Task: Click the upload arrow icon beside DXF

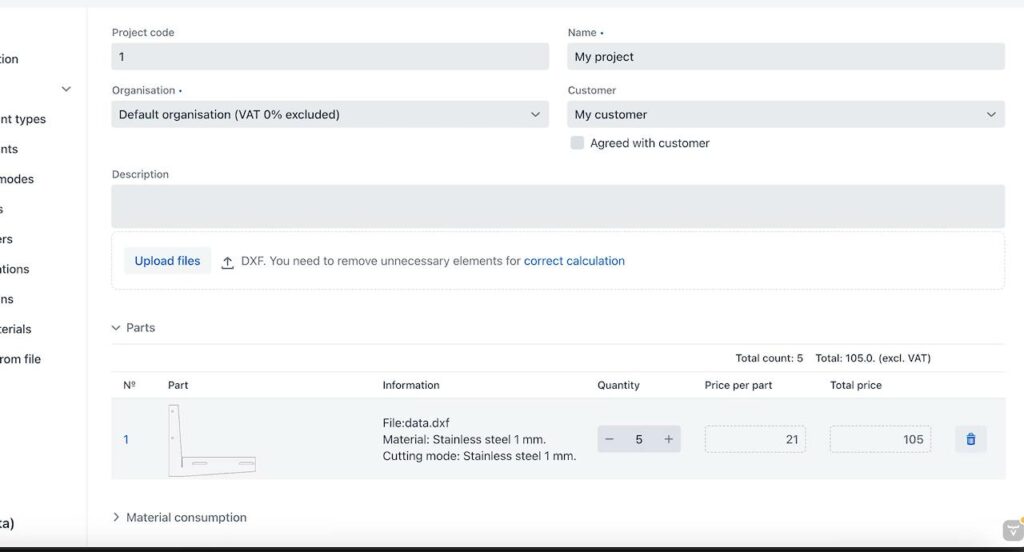Action: pos(228,262)
